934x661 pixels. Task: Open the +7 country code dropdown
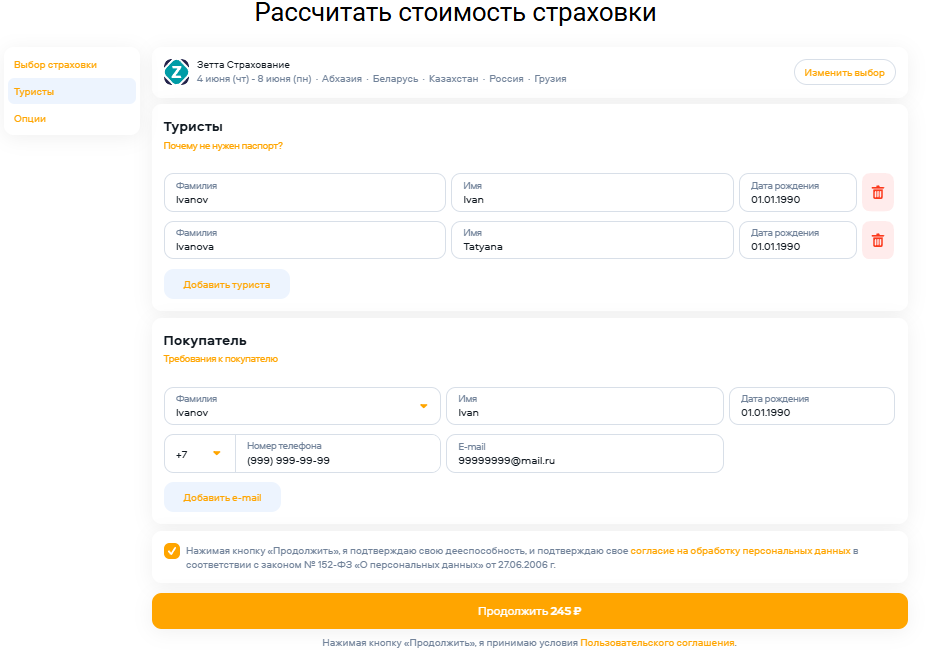(x=200, y=454)
